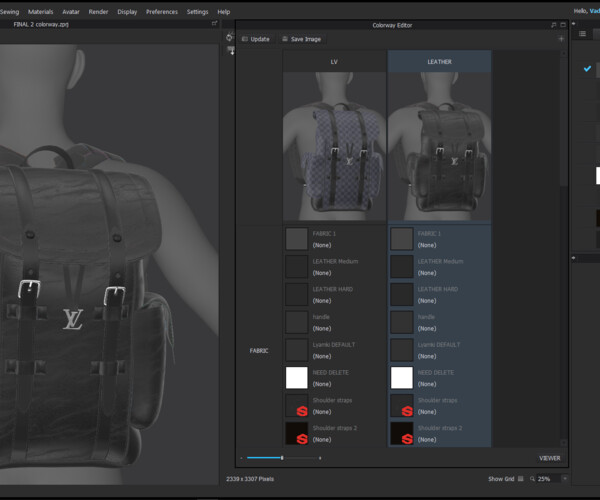Screen dimensions: 600x500
Task: Open the Avatar menu
Action: (71, 12)
